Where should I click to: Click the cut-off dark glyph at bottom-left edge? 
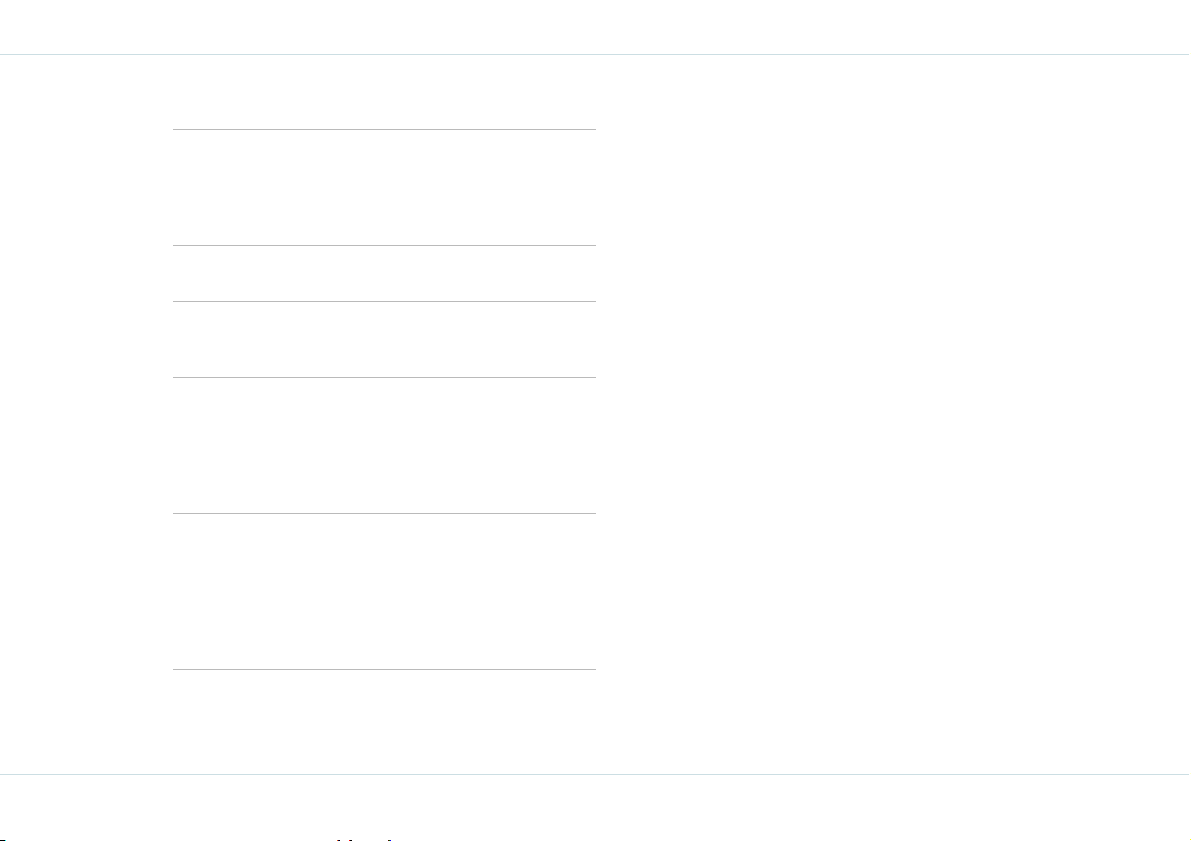(3, 839)
